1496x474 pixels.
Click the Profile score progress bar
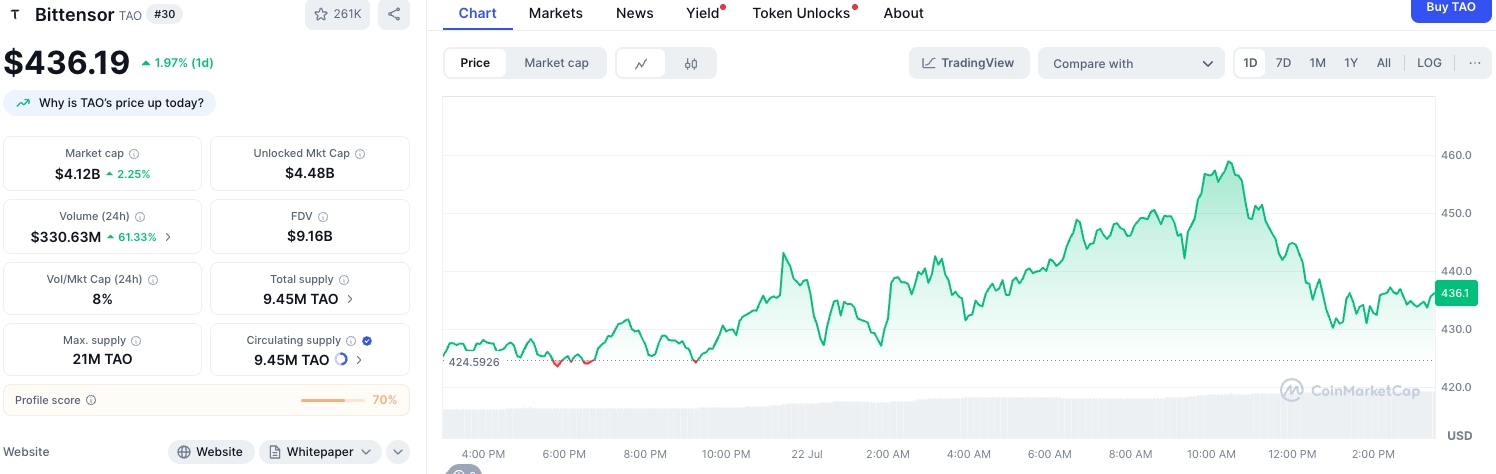pos(333,400)
